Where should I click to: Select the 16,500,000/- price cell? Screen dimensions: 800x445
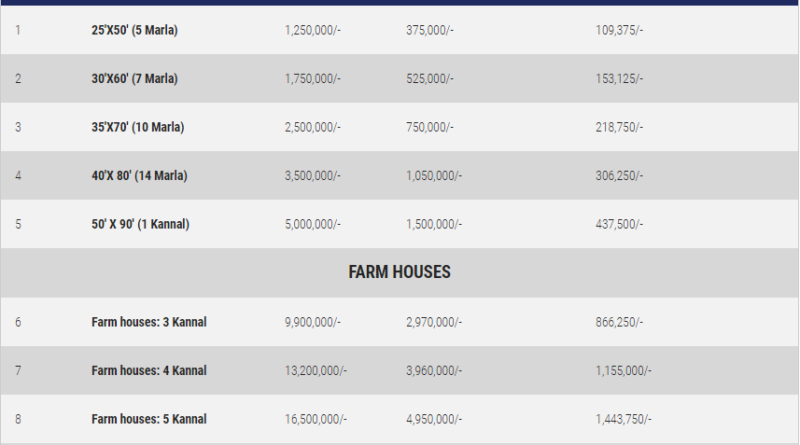(x=315, y=419)
